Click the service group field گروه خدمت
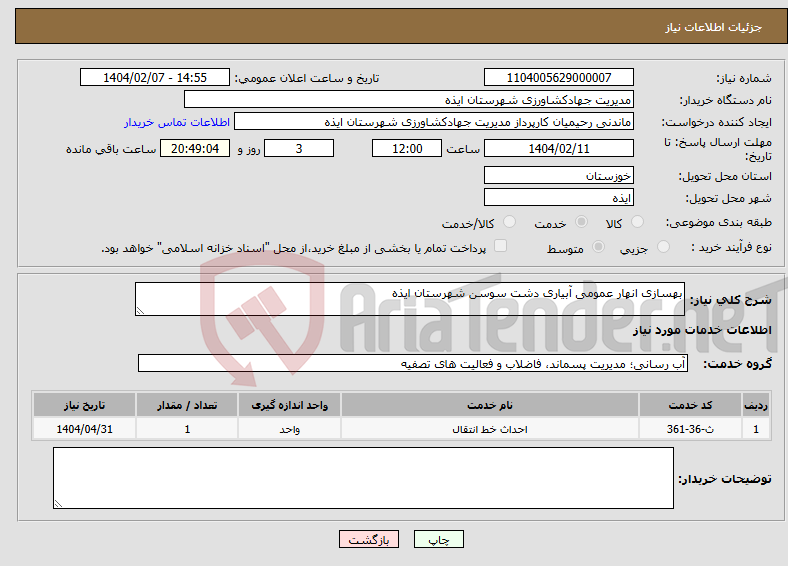 [413, 363]
